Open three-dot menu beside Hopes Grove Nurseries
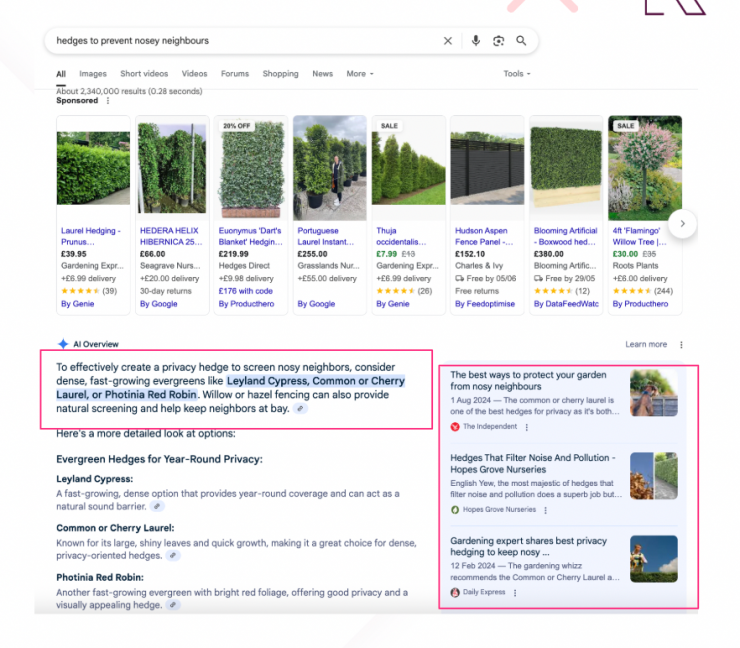This screenshot has height=648, width=740. (545, 510)
